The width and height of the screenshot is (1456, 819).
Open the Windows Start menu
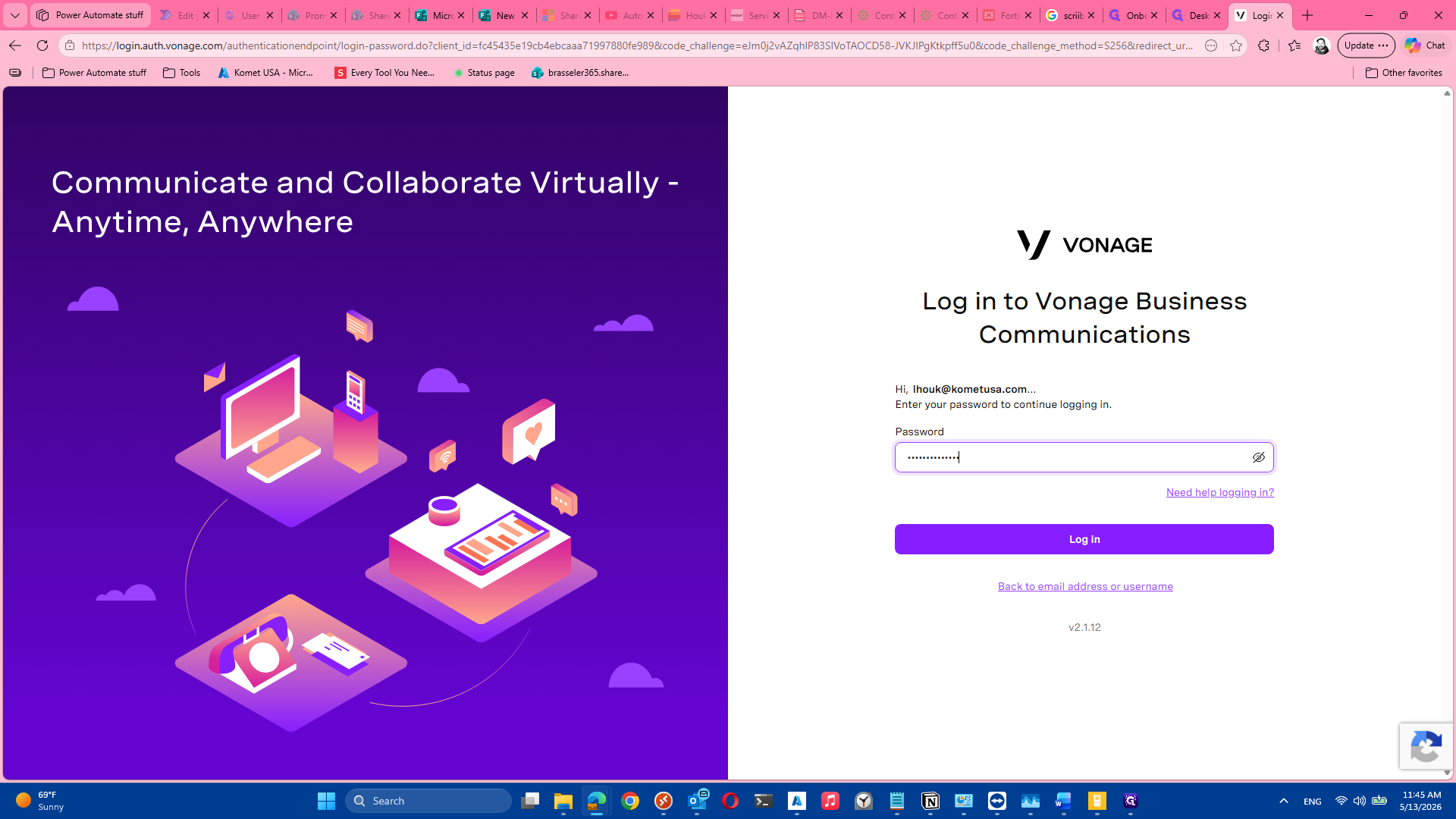[326, 801]
